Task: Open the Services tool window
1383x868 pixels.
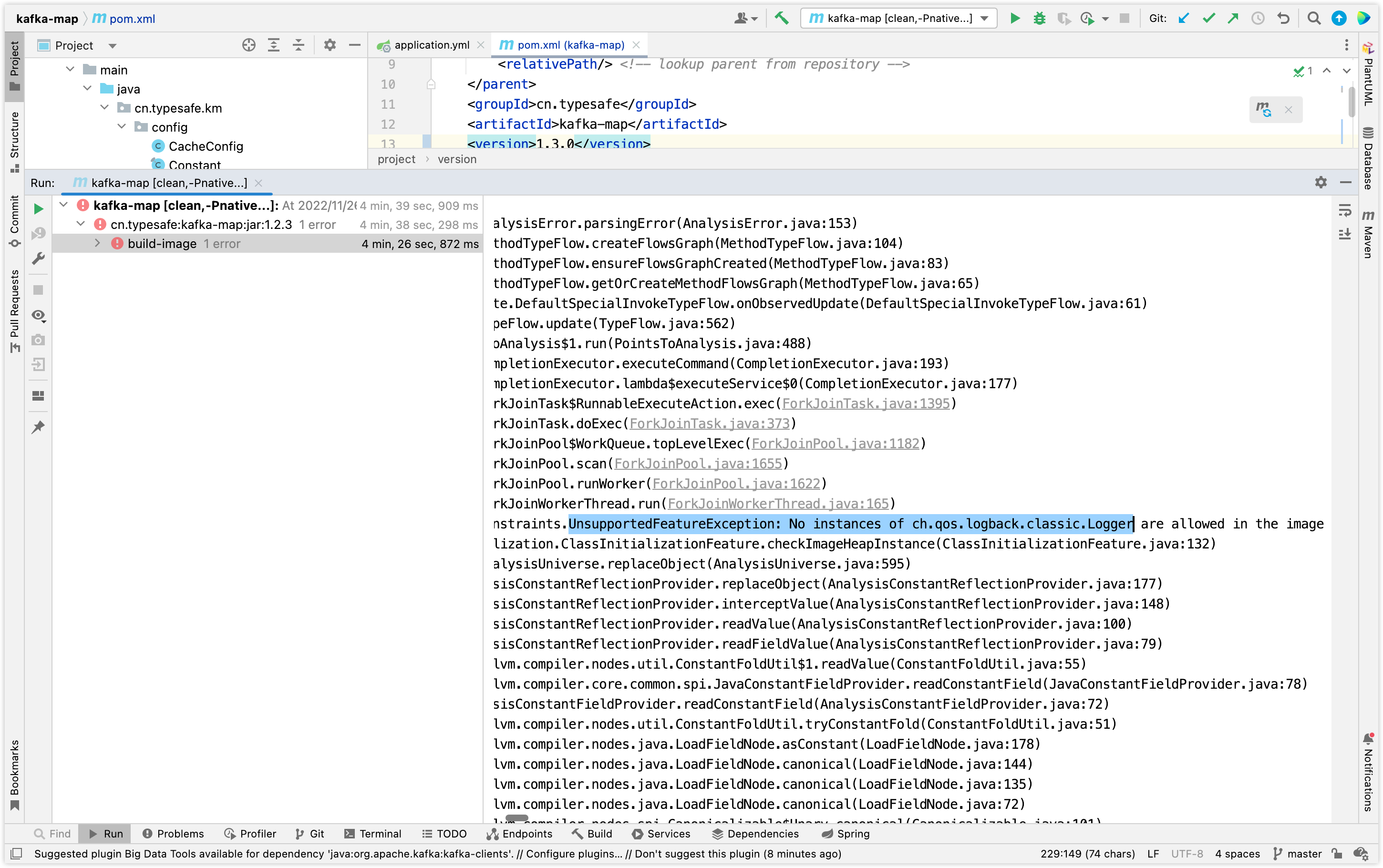Action: pyautogui.click(x=661, y=834)
